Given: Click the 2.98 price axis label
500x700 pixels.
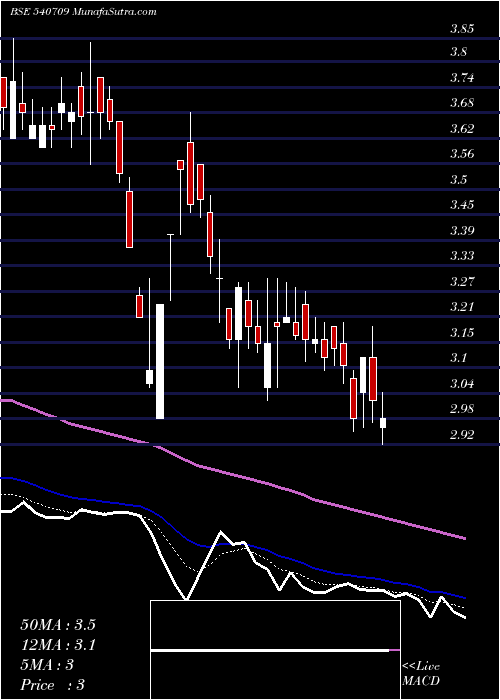Looking at the screenshot, I should [x=462, y=409].
